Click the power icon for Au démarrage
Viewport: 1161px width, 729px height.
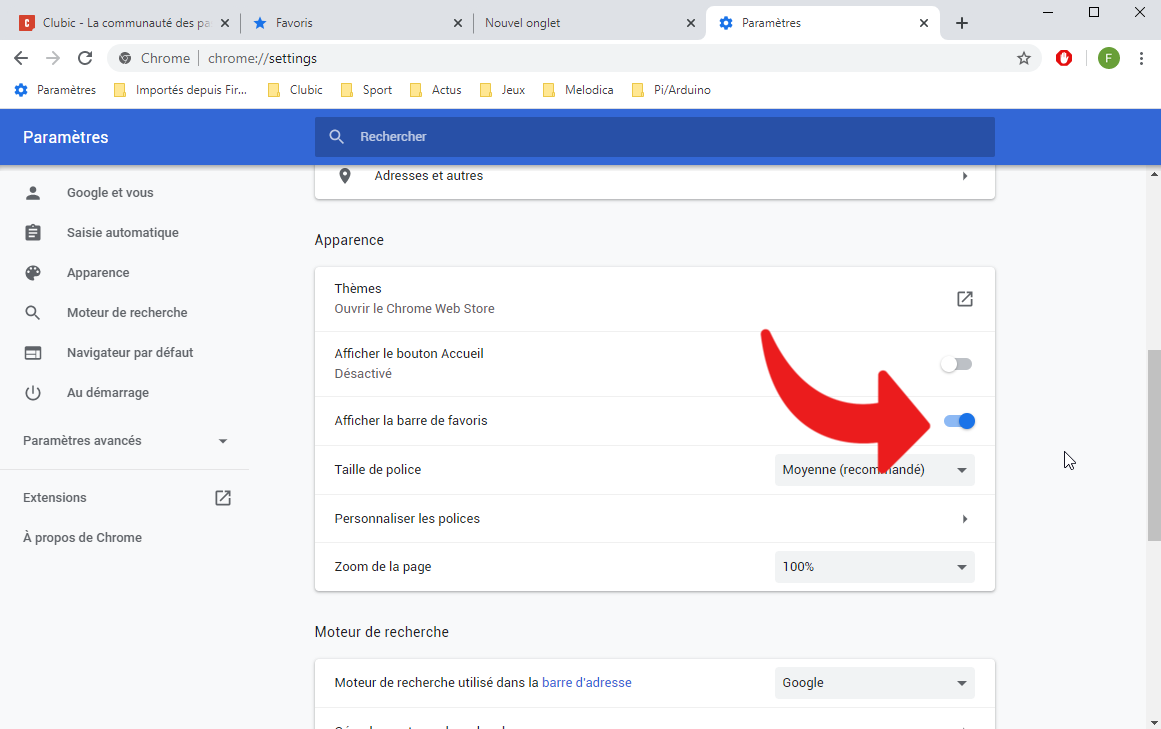(33, 392)
